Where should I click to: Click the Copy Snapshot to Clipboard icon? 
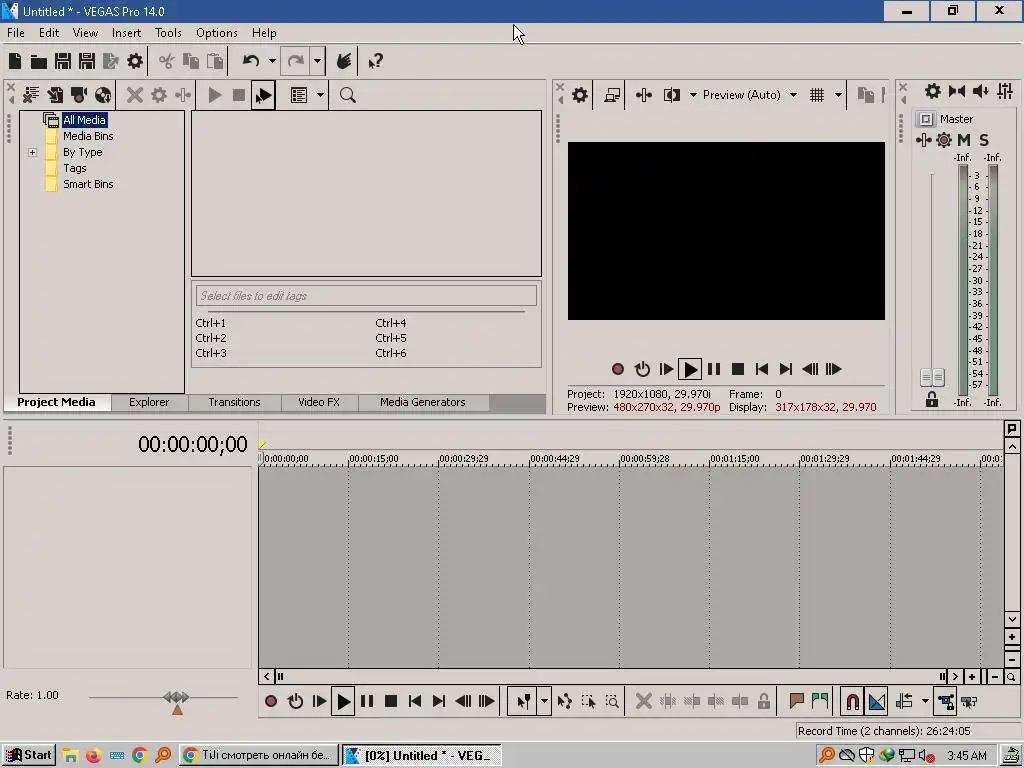tap(866, 95)
